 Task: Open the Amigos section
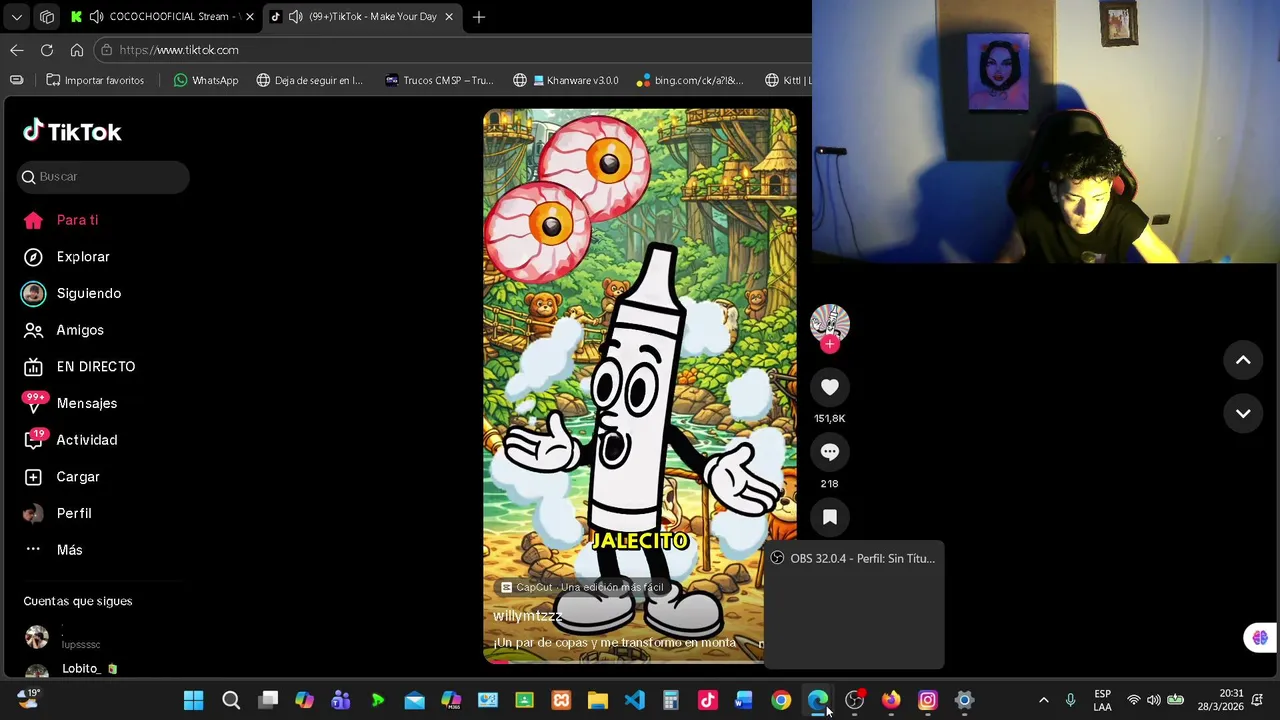64,330
